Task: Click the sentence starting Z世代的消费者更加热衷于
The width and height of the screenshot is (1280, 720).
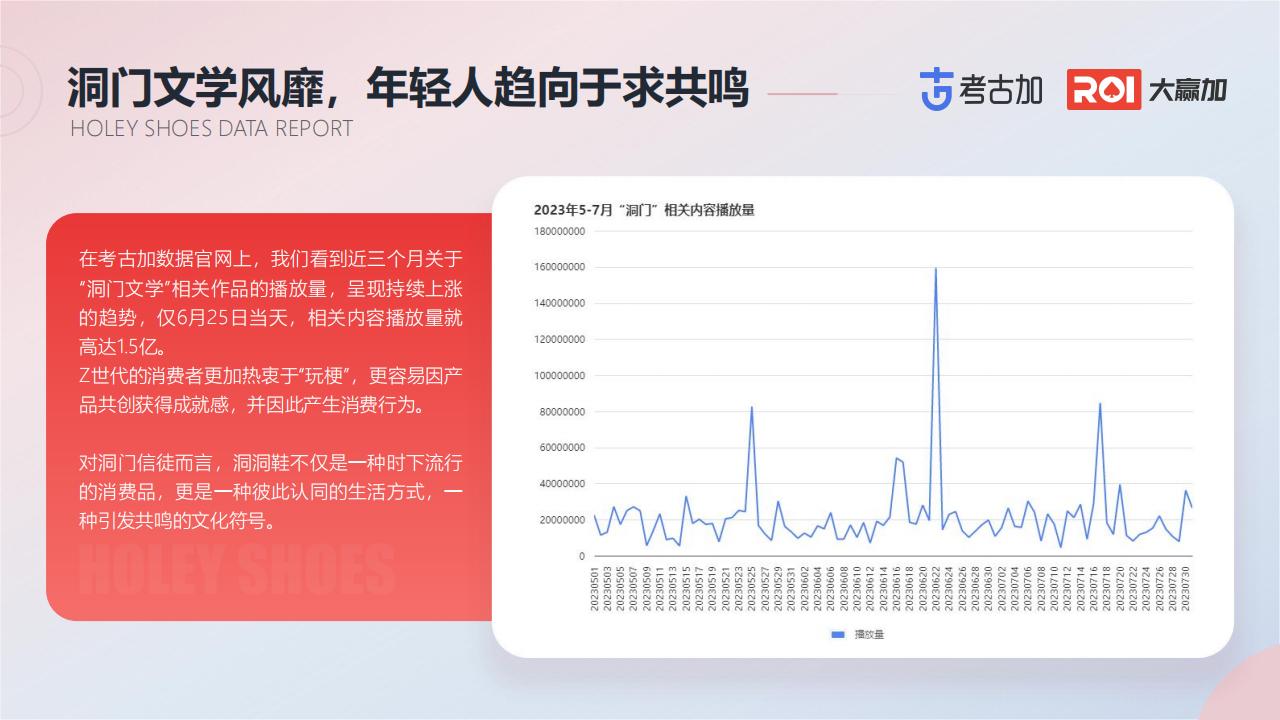Action: pos(271,392)
